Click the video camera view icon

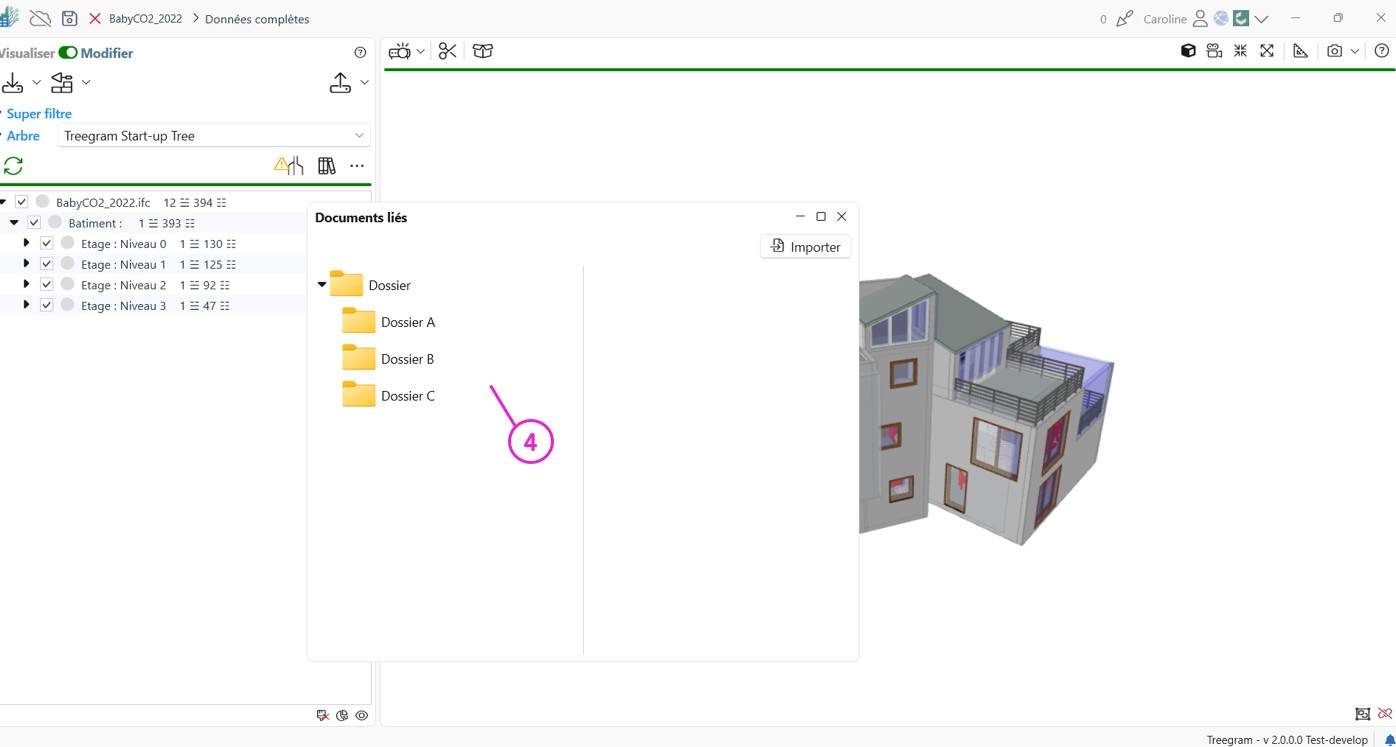coord(1214,51)
